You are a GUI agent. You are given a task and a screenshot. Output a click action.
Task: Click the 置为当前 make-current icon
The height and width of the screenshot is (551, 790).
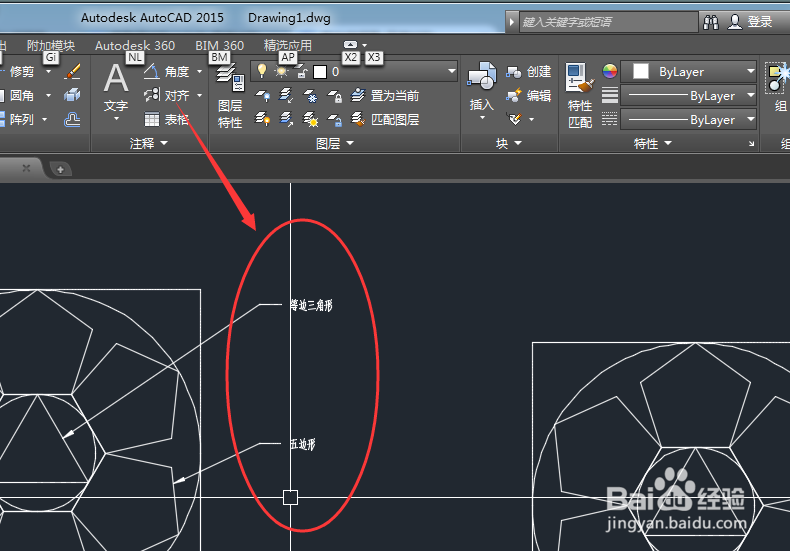click(x=358, y=95)
